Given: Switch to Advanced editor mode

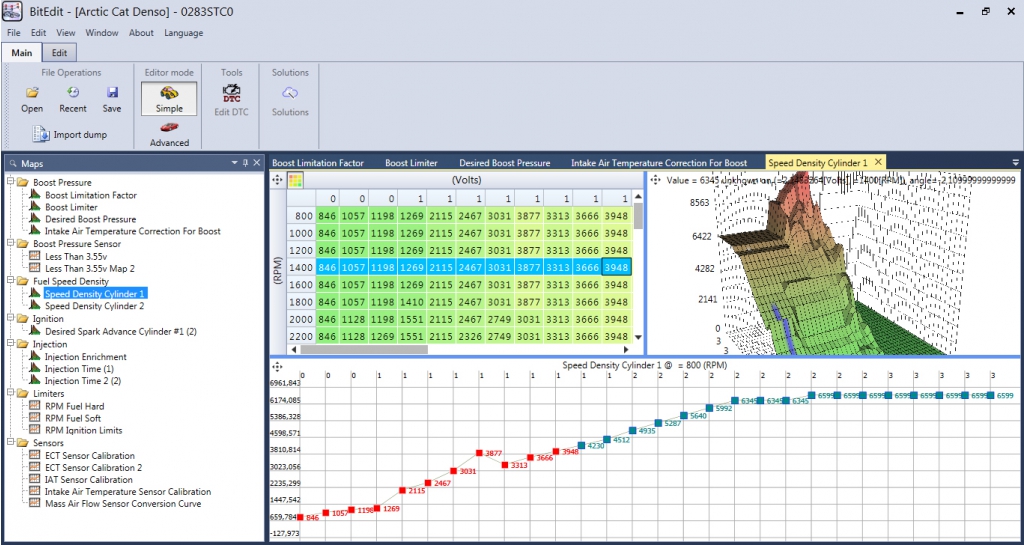Looking at the screenshot, I should point(169,134).
